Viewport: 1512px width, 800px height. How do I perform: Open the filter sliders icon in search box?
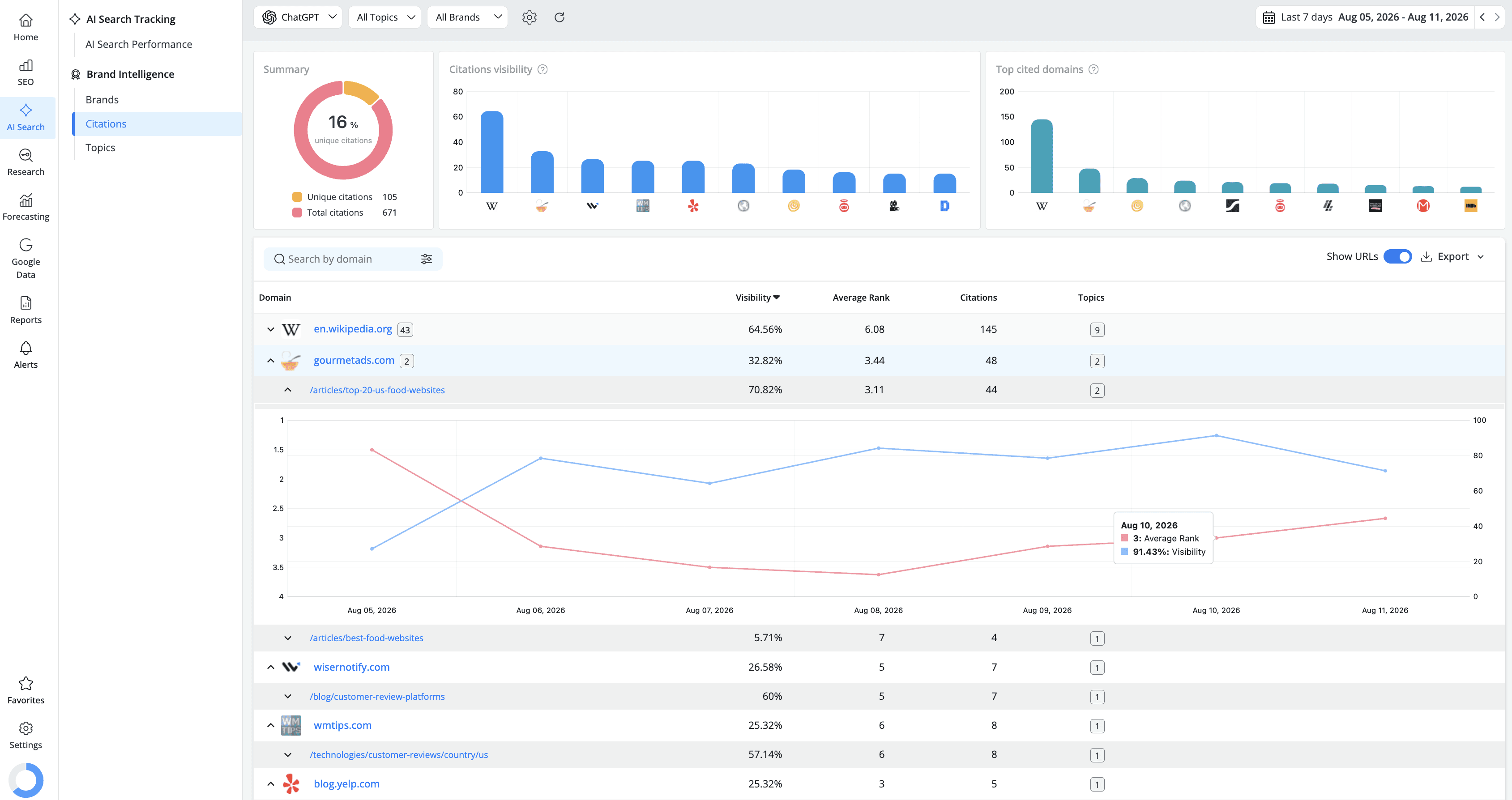click(x=427, y=259)
